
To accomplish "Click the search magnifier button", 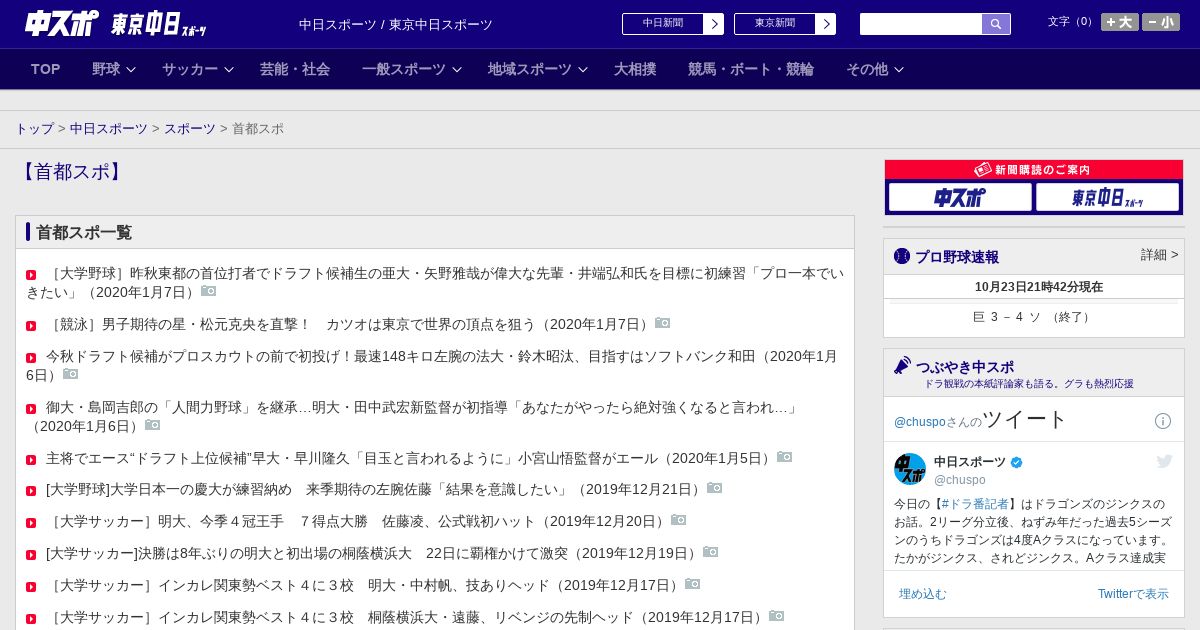I will [x=996, y=24].
